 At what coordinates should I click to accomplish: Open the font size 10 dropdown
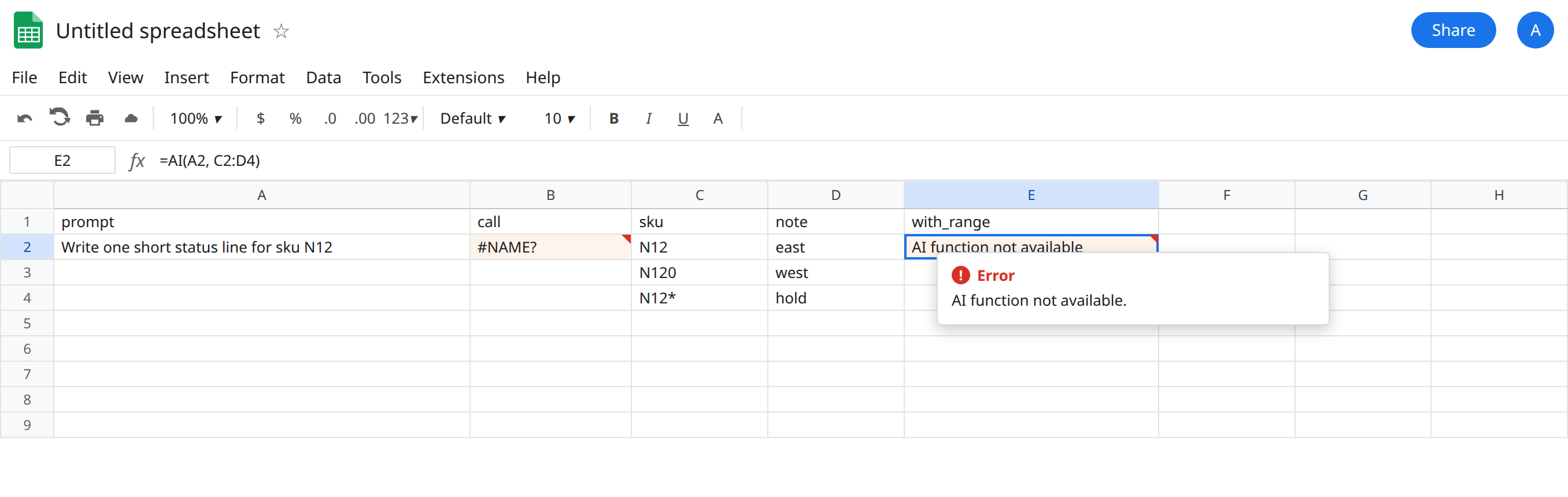[x=560, y=118]
